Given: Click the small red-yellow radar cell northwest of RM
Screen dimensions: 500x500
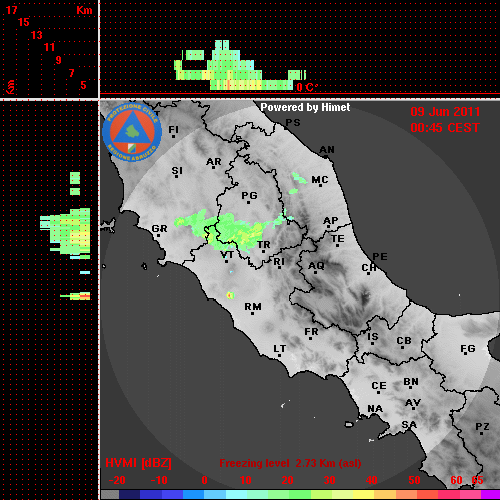Looking at the screenshot, I should (x=230, y=295).
